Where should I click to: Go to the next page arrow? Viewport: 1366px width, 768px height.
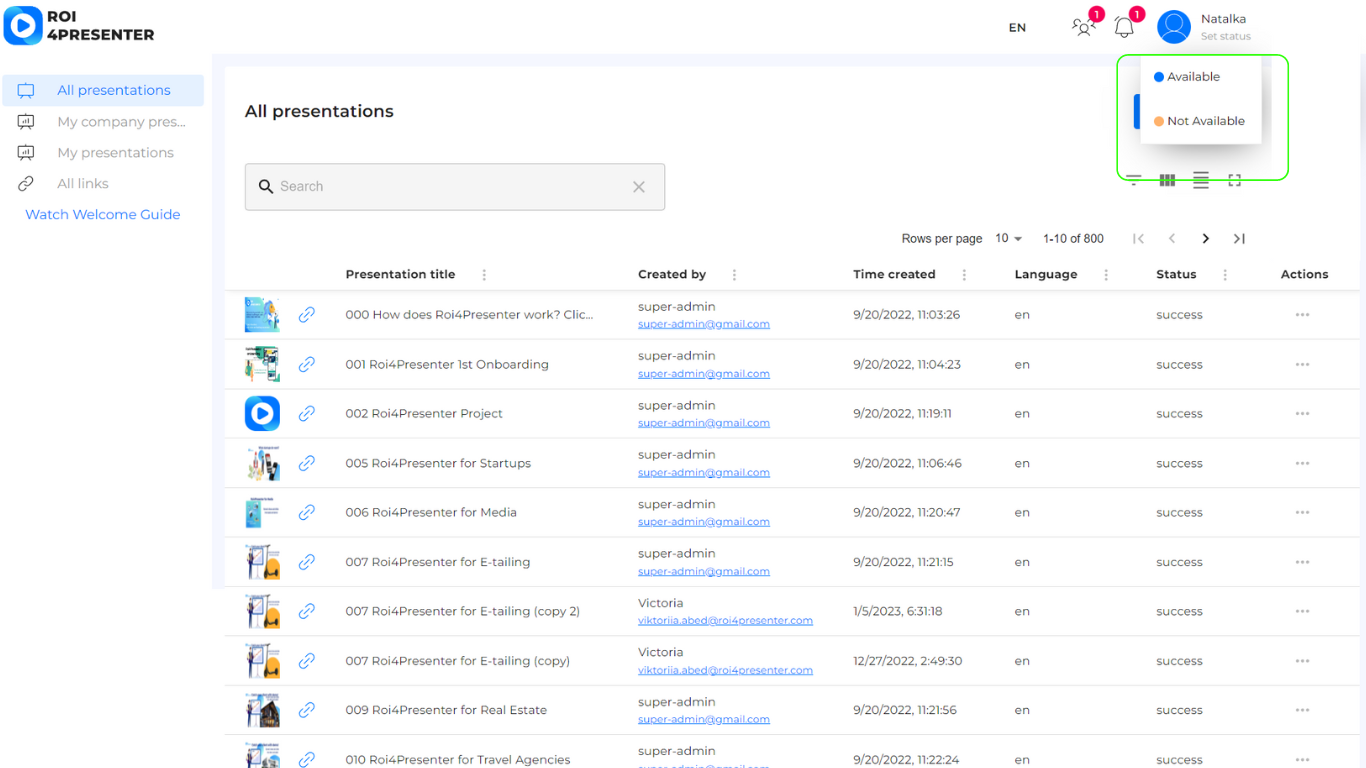1206,239
